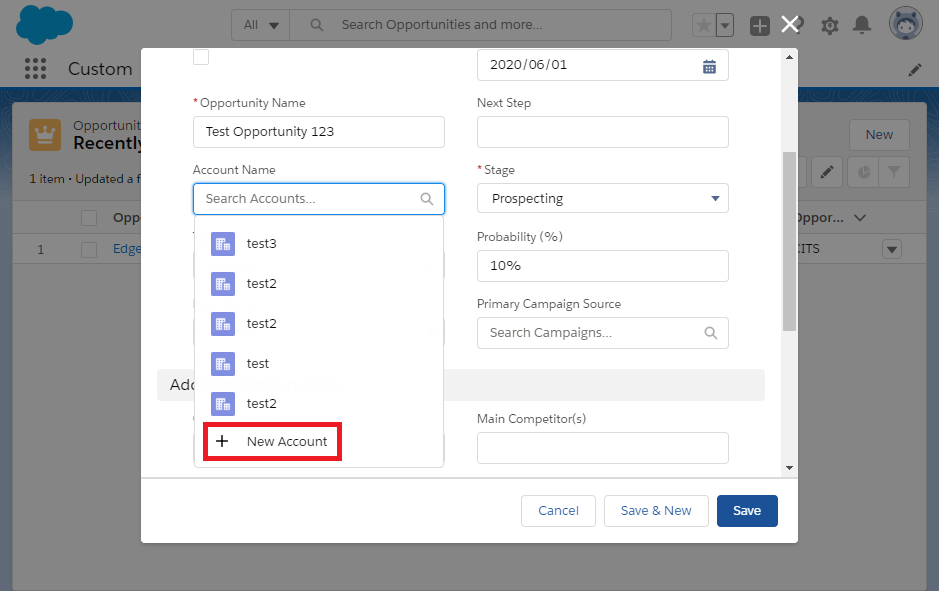The image size is (939, 591).
Task: Click the calendar icon in date field
Action: coord(709,66)
